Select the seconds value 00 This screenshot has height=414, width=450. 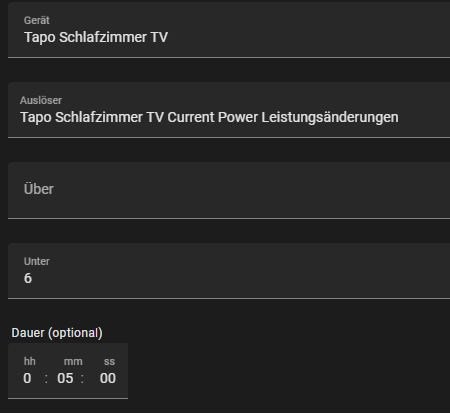coord(108,378)
